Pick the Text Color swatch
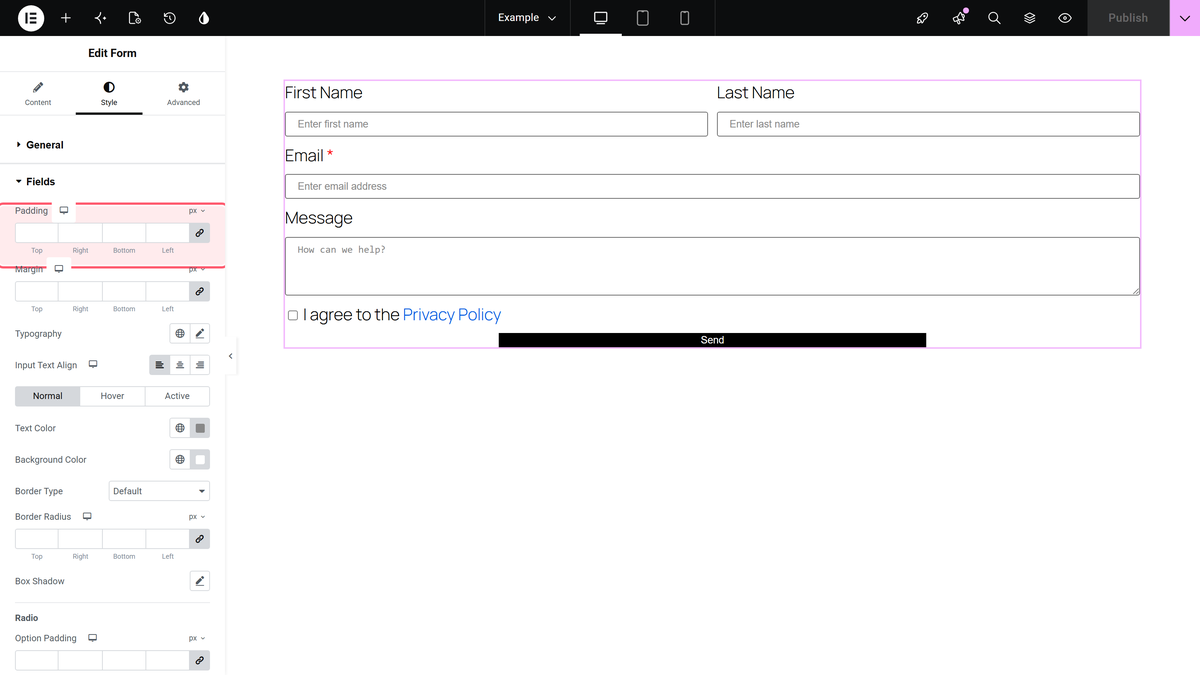Viewport: 1200px width, 675px height. (x=200, y=428)
